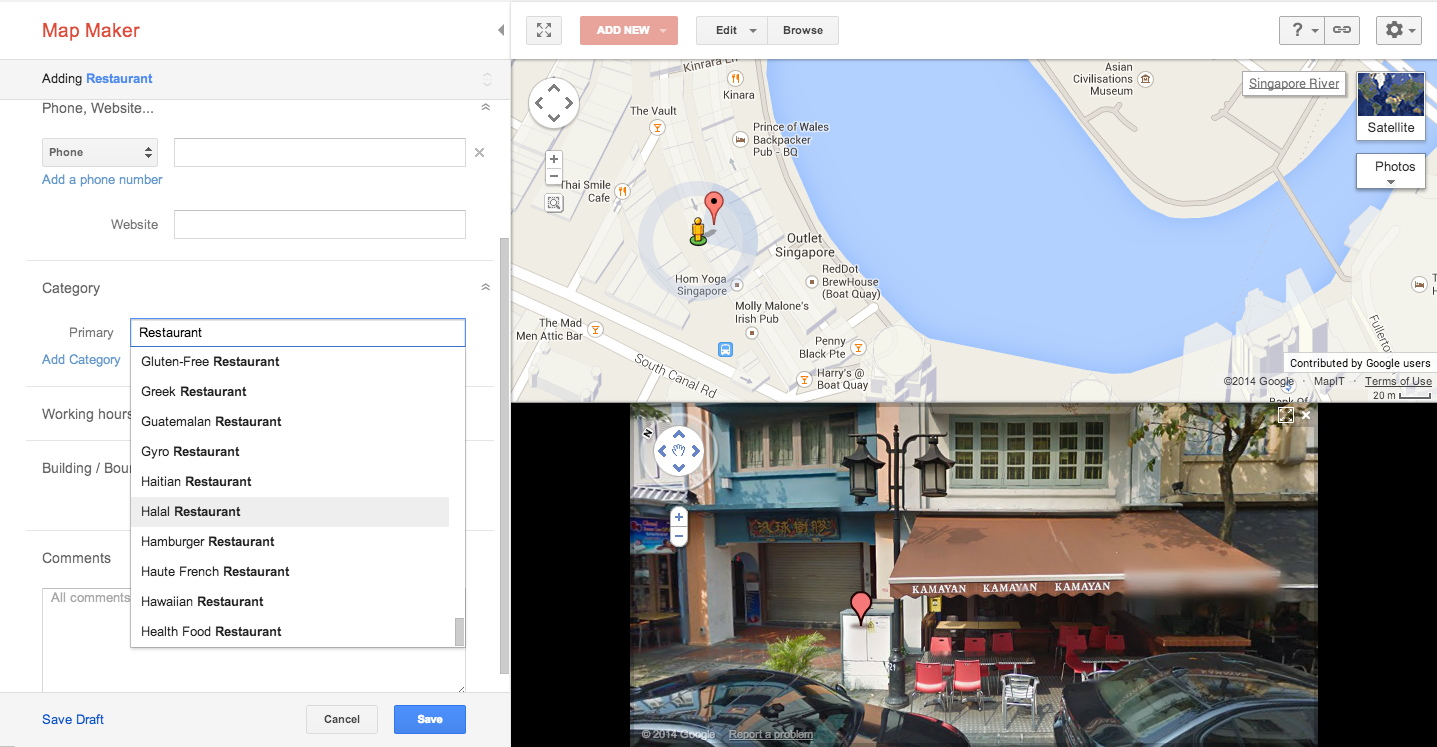Zoom in on Street View

pos(679,517)
